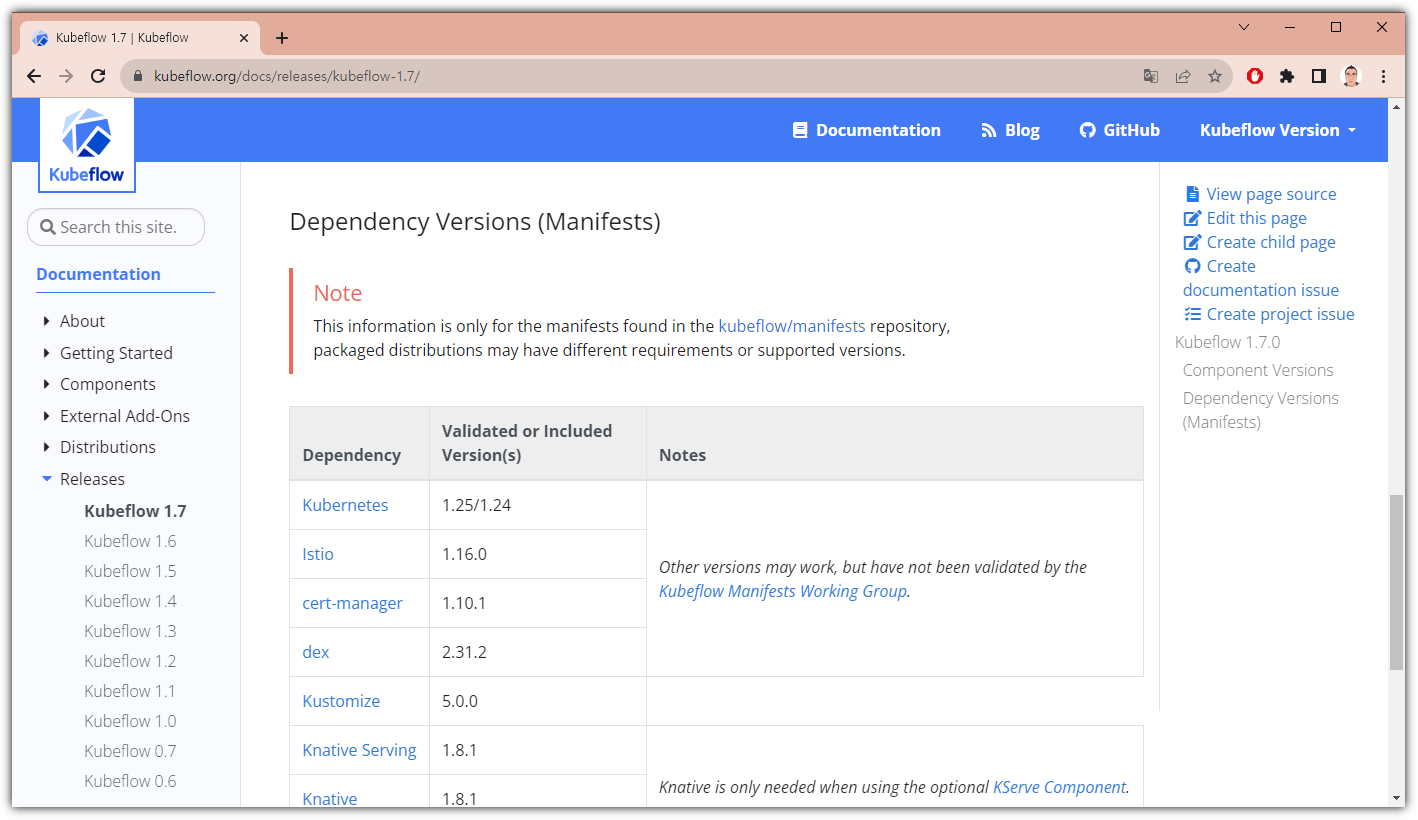Open the profile avatar icon
This screenshot has height=820, width=1418.
(1351, 76)
